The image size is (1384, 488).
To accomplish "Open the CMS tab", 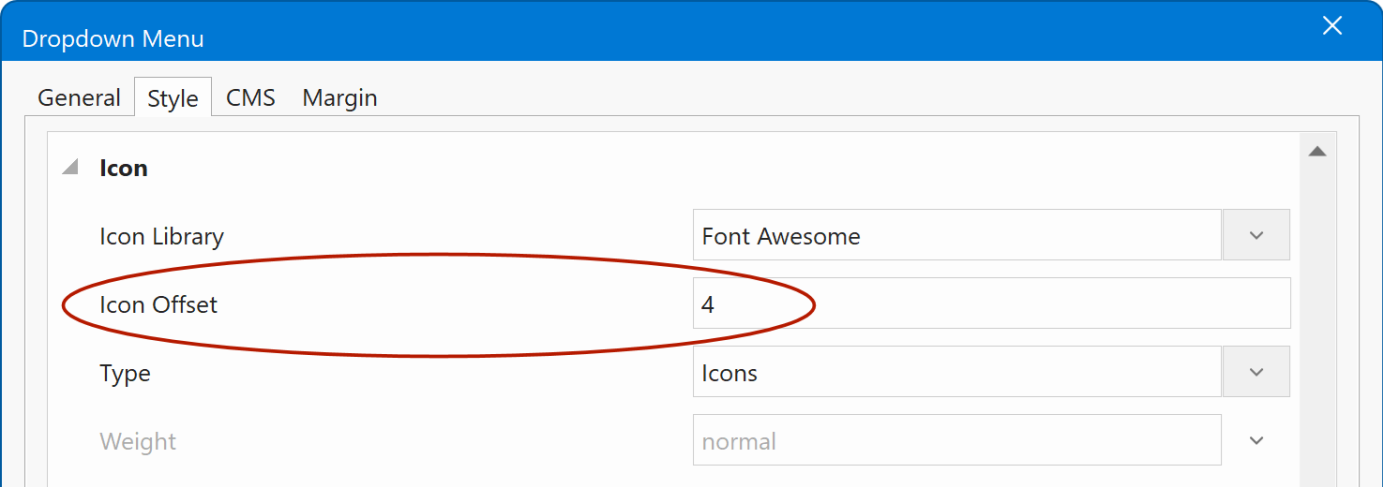I will [x=250, y=98].
